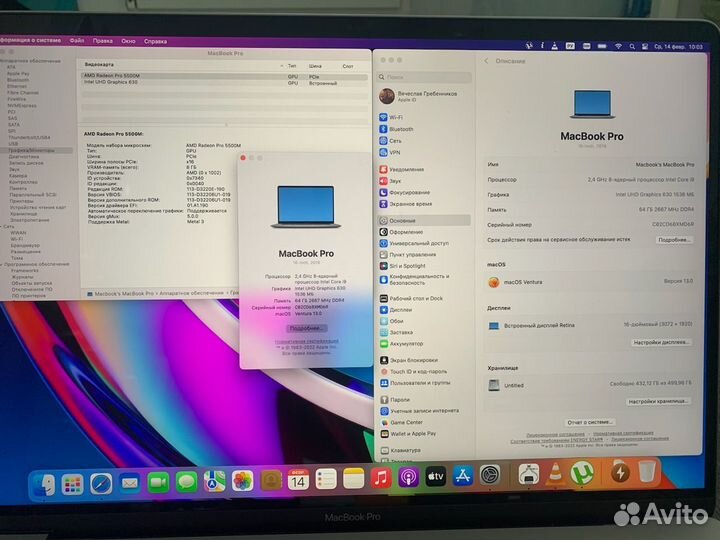The image size is (720, 540).
Task: Open App Store from the Dock
Action: pos(463,476)
